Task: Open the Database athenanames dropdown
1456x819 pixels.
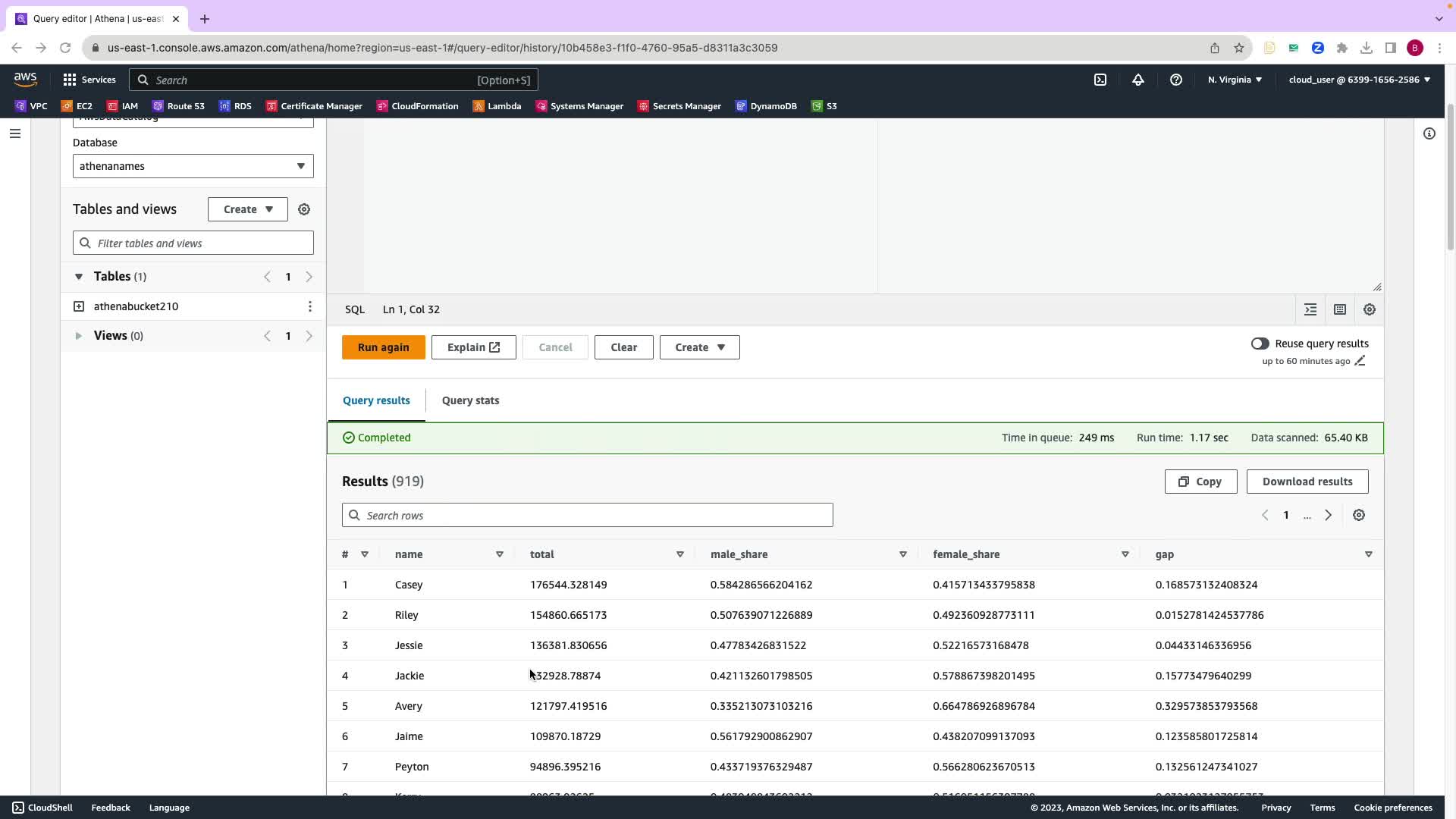Action: (193, 166)
